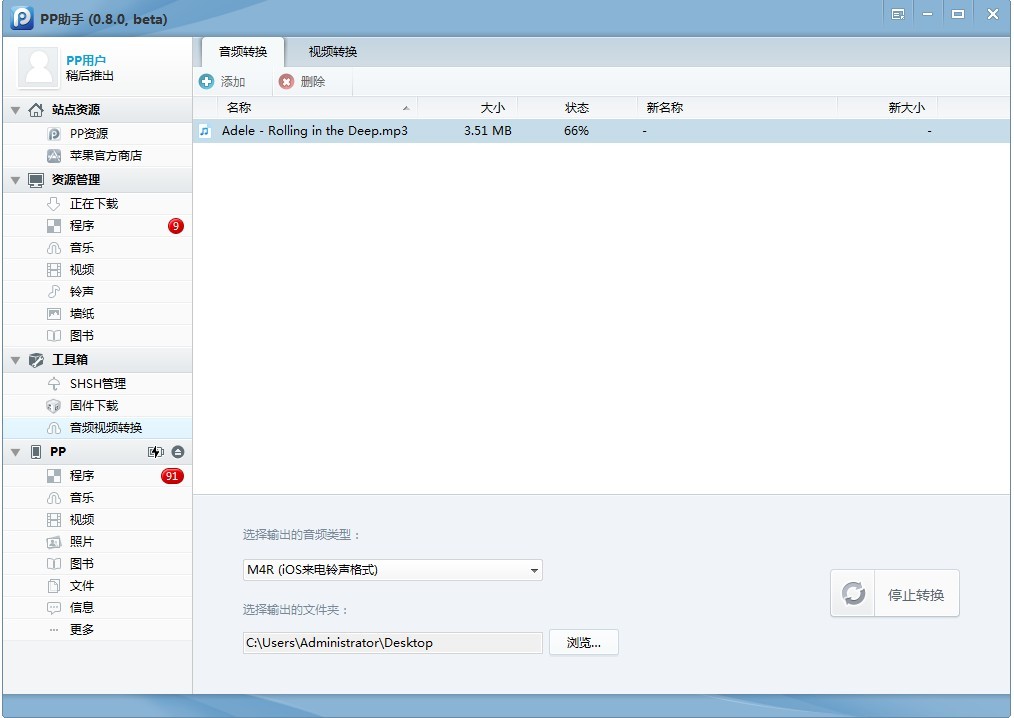
Task: Click the PP助手 logo icon in title bar
Action: [22, 17]
